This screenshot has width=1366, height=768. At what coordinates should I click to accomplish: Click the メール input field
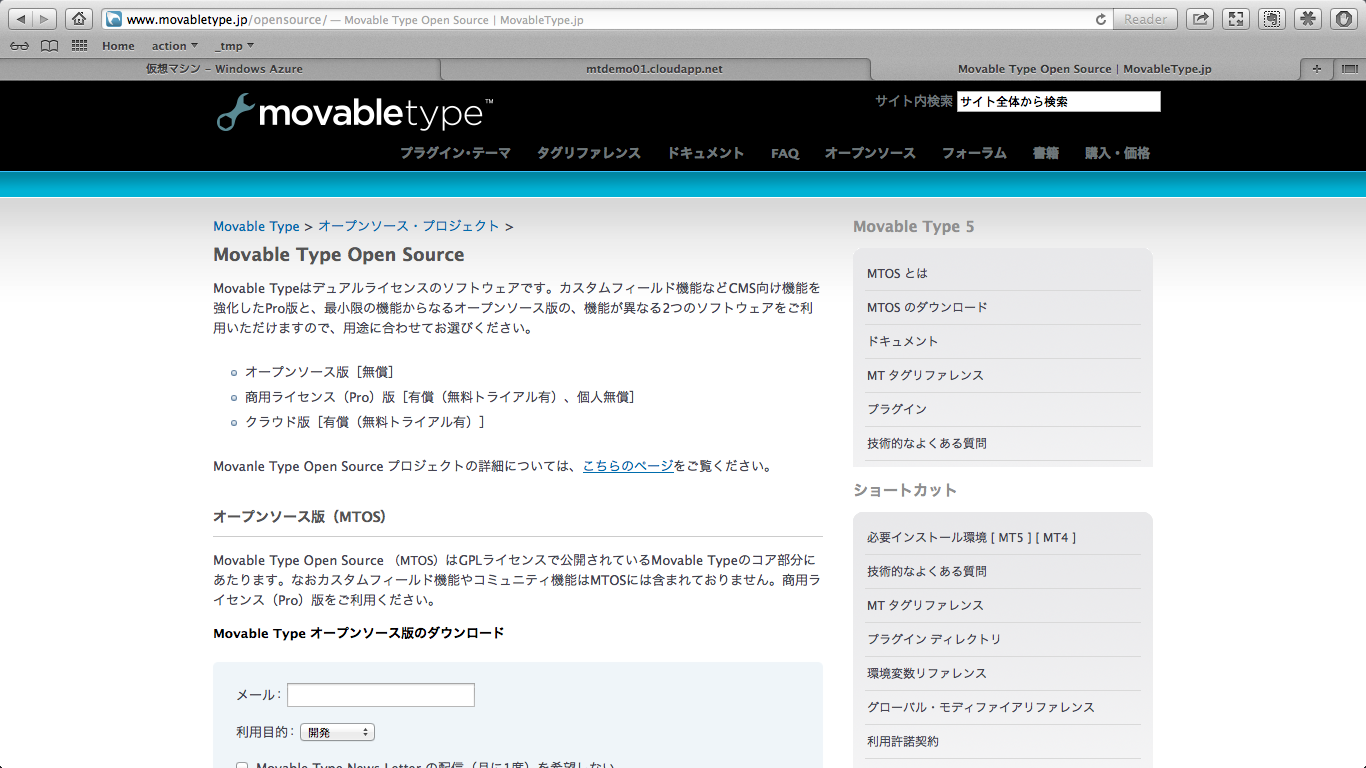point(381,695)
